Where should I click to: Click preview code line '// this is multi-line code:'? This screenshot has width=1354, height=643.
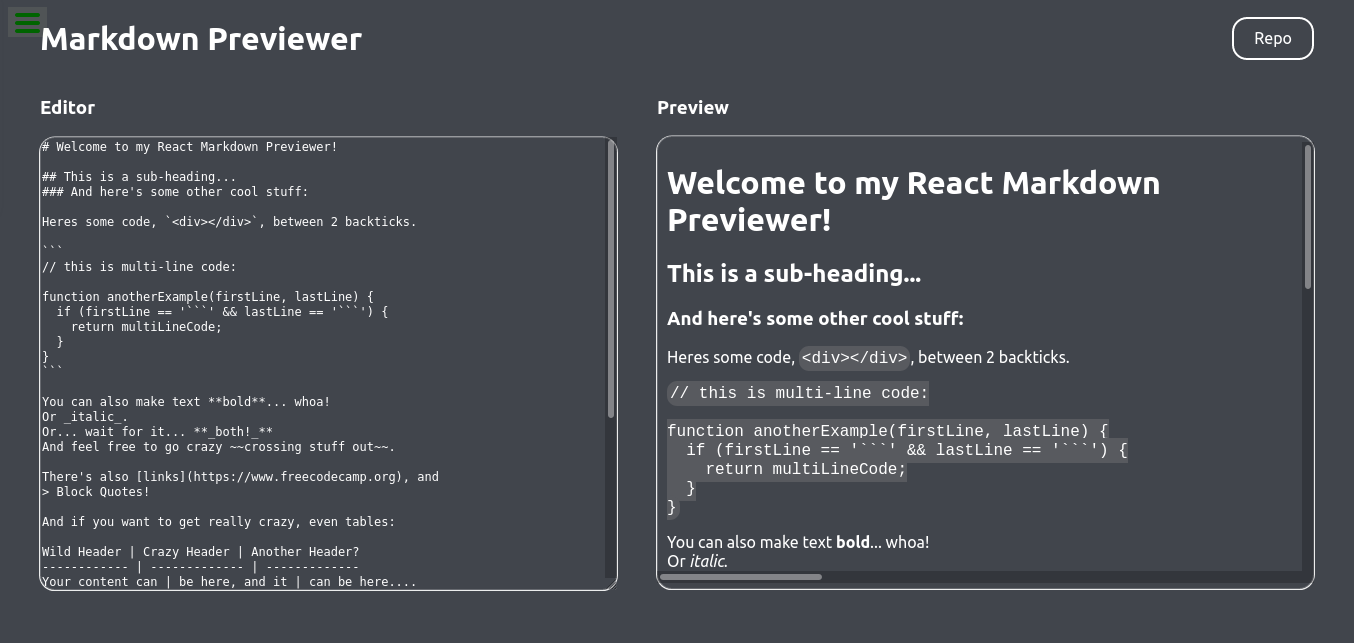point(798,393)
